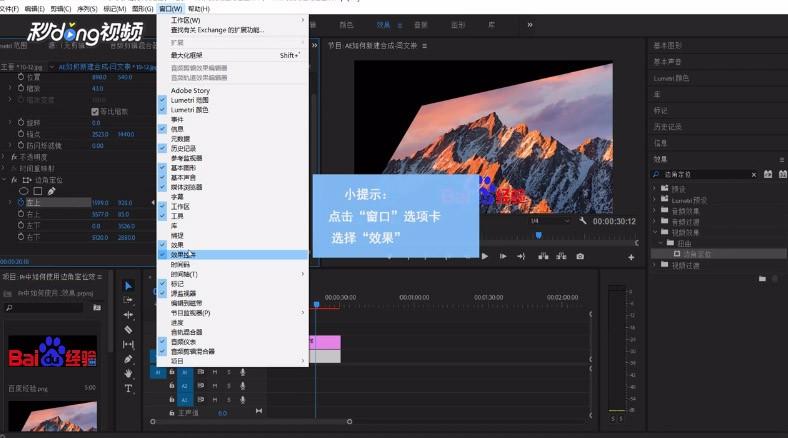Open the playback resolution 1/4 dropdown
Viewport: 788px width, 438px height.
(550, 221)
